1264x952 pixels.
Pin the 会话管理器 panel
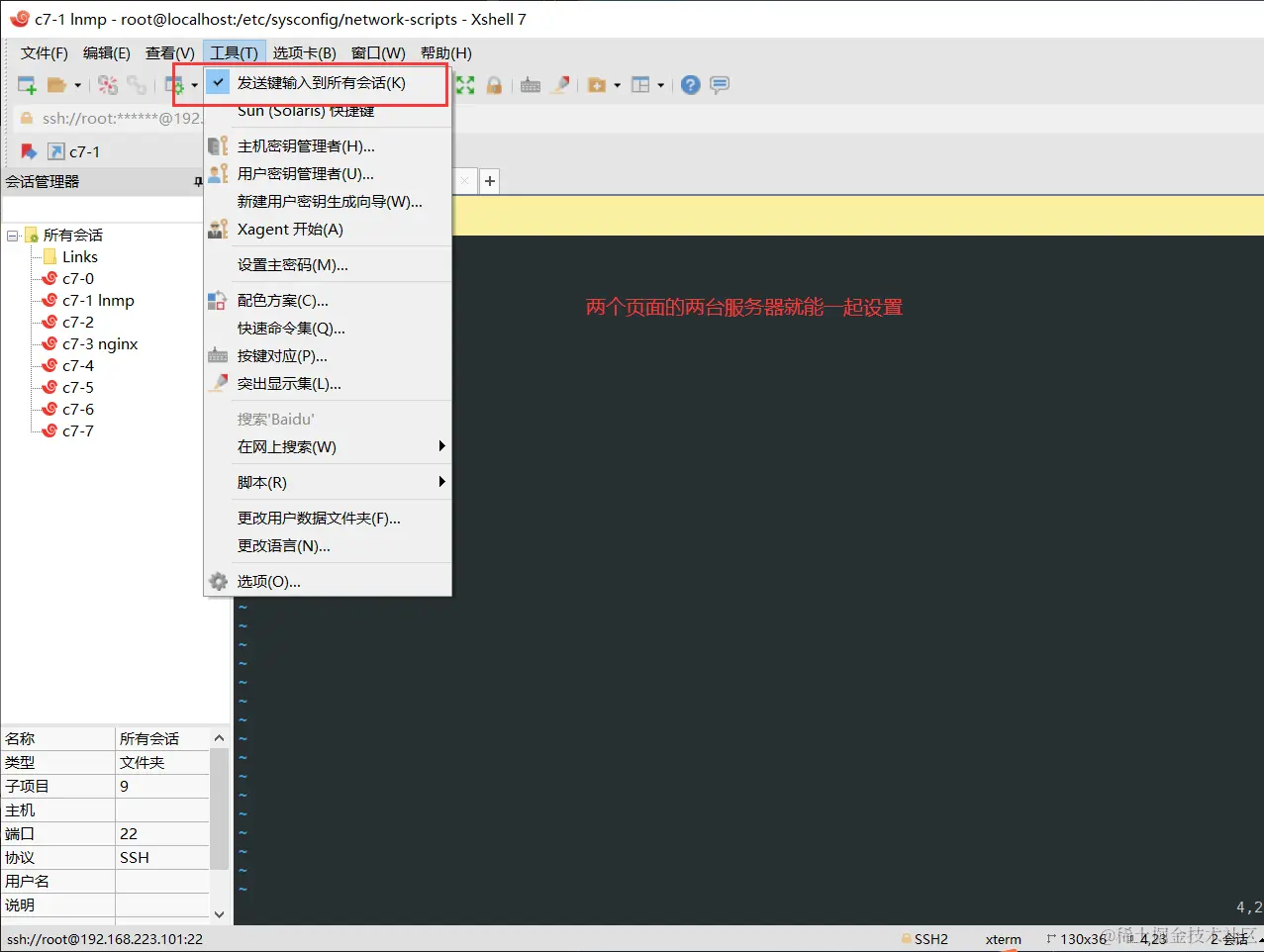[x=197, y=181]
